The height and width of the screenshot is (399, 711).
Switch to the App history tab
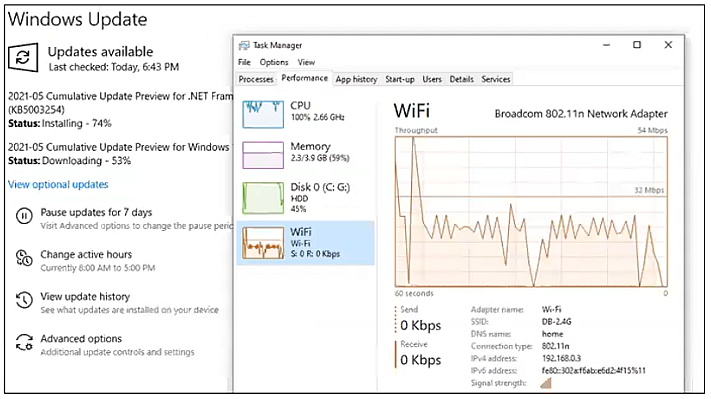356,79
